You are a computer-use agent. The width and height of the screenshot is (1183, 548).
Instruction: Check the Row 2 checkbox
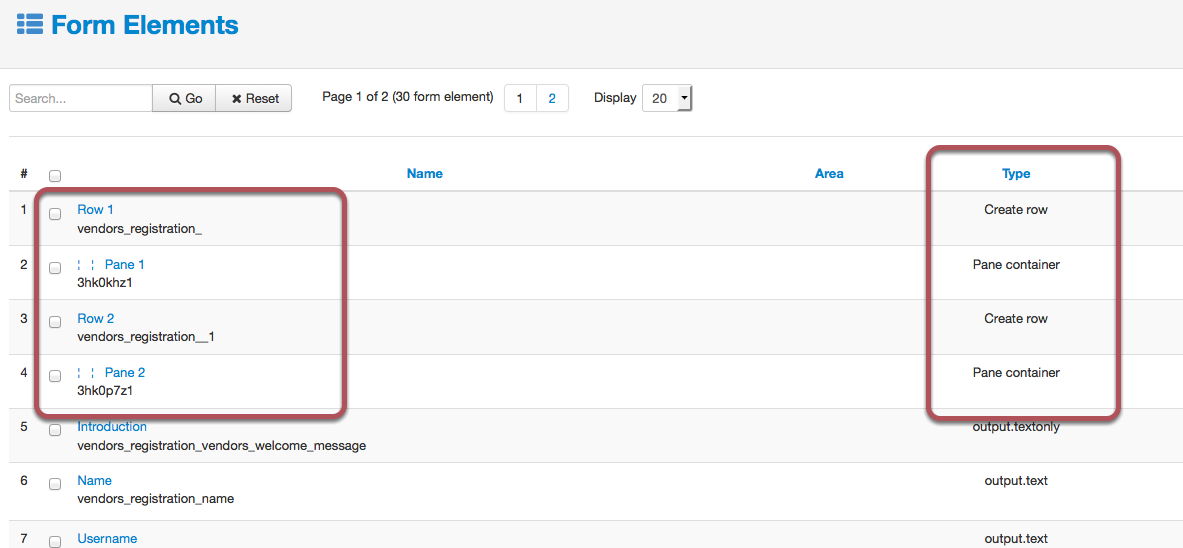[x=55, y=322]
